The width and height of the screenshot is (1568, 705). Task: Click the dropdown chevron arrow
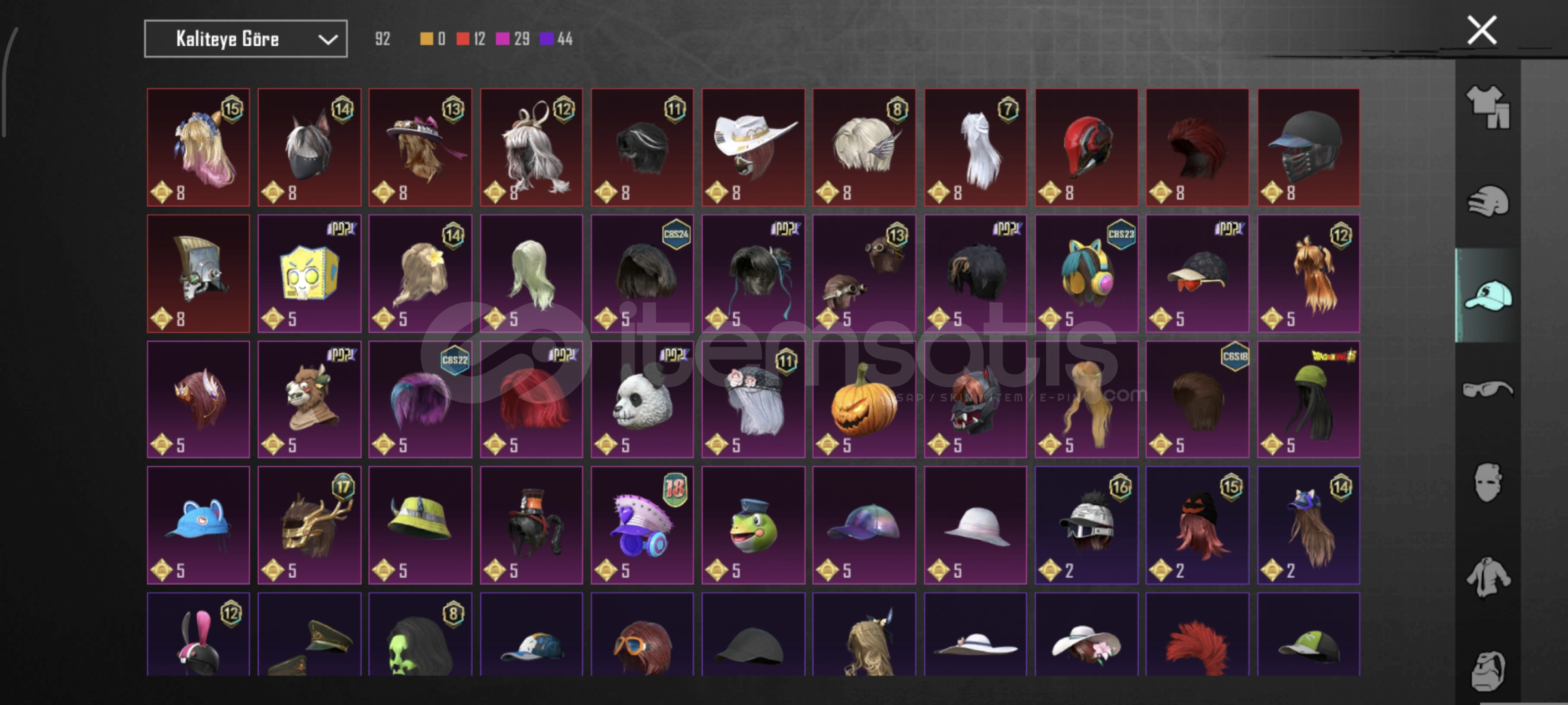(x=327, y=40)
